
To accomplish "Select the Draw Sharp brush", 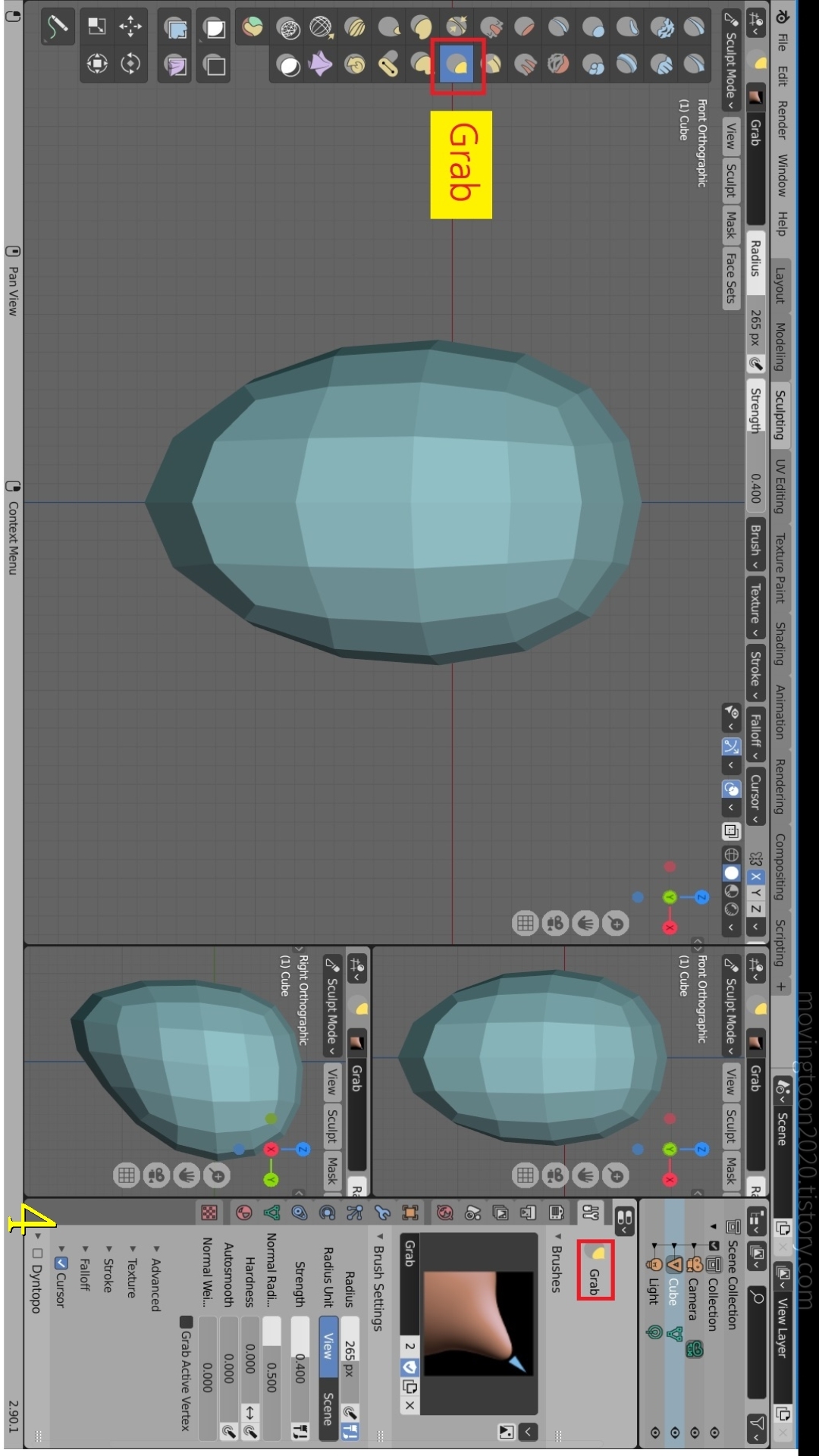I will tap(694, 64).
